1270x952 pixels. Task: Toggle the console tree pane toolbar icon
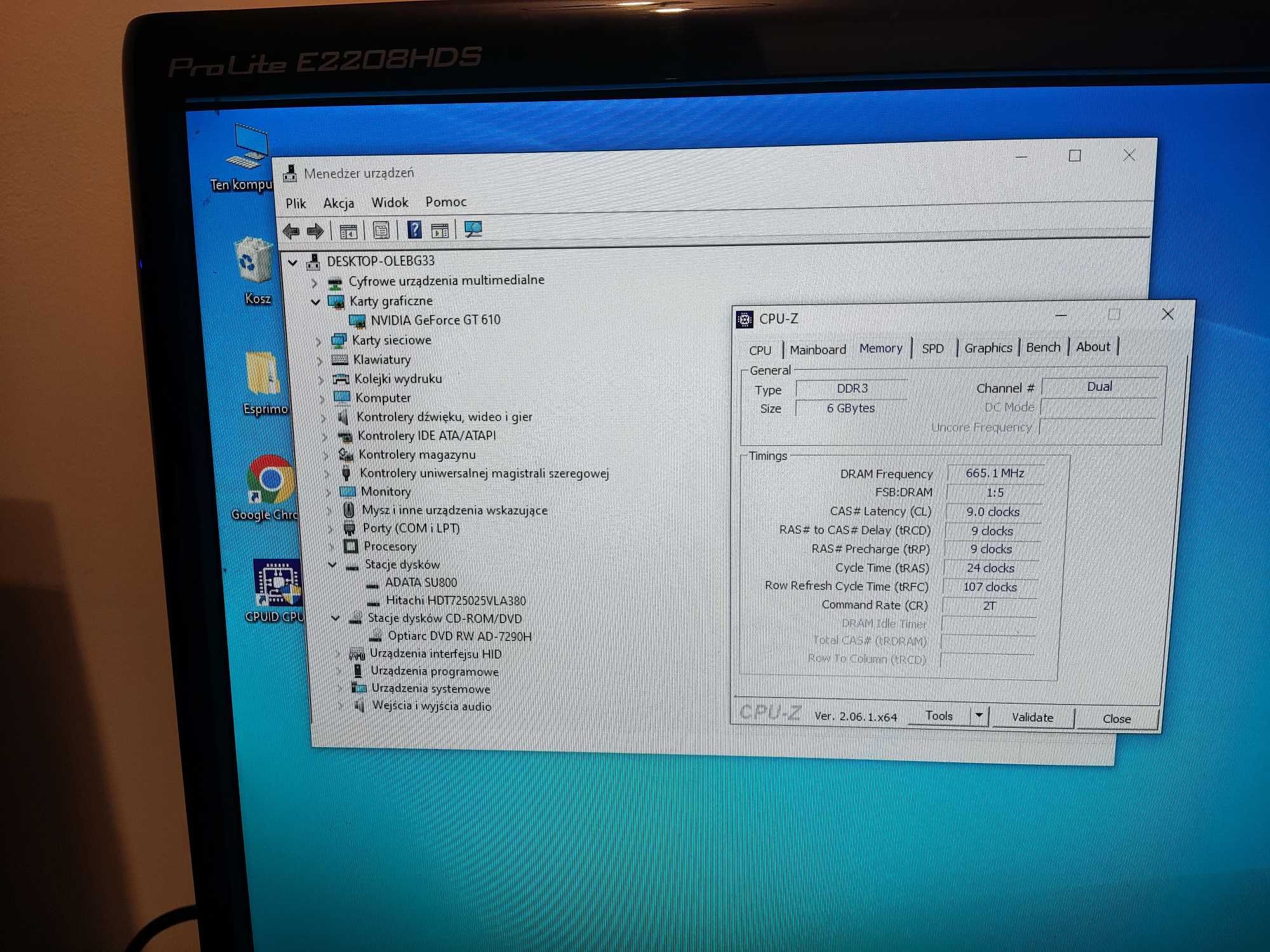pos(349,232)
